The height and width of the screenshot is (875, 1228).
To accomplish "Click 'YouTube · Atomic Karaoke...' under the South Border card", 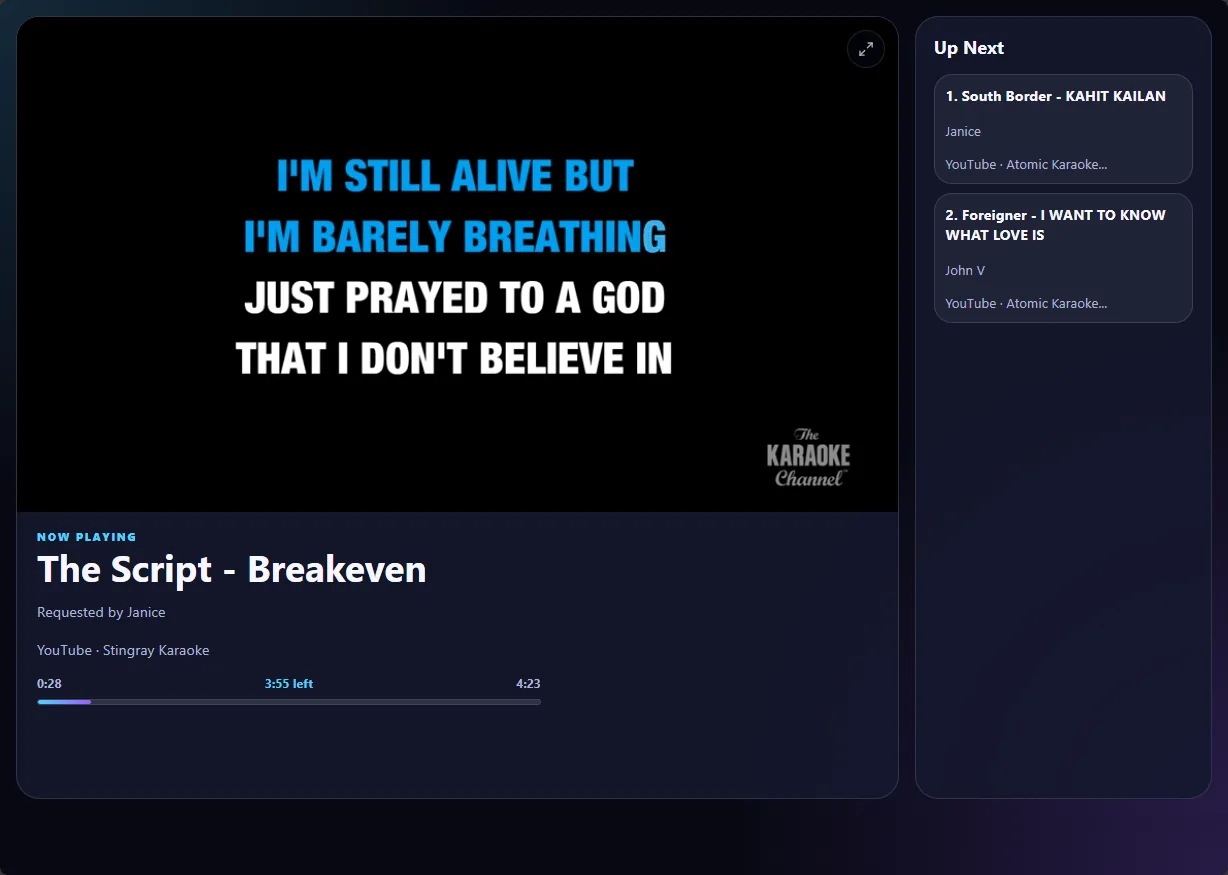I will tap(1026, 164).
